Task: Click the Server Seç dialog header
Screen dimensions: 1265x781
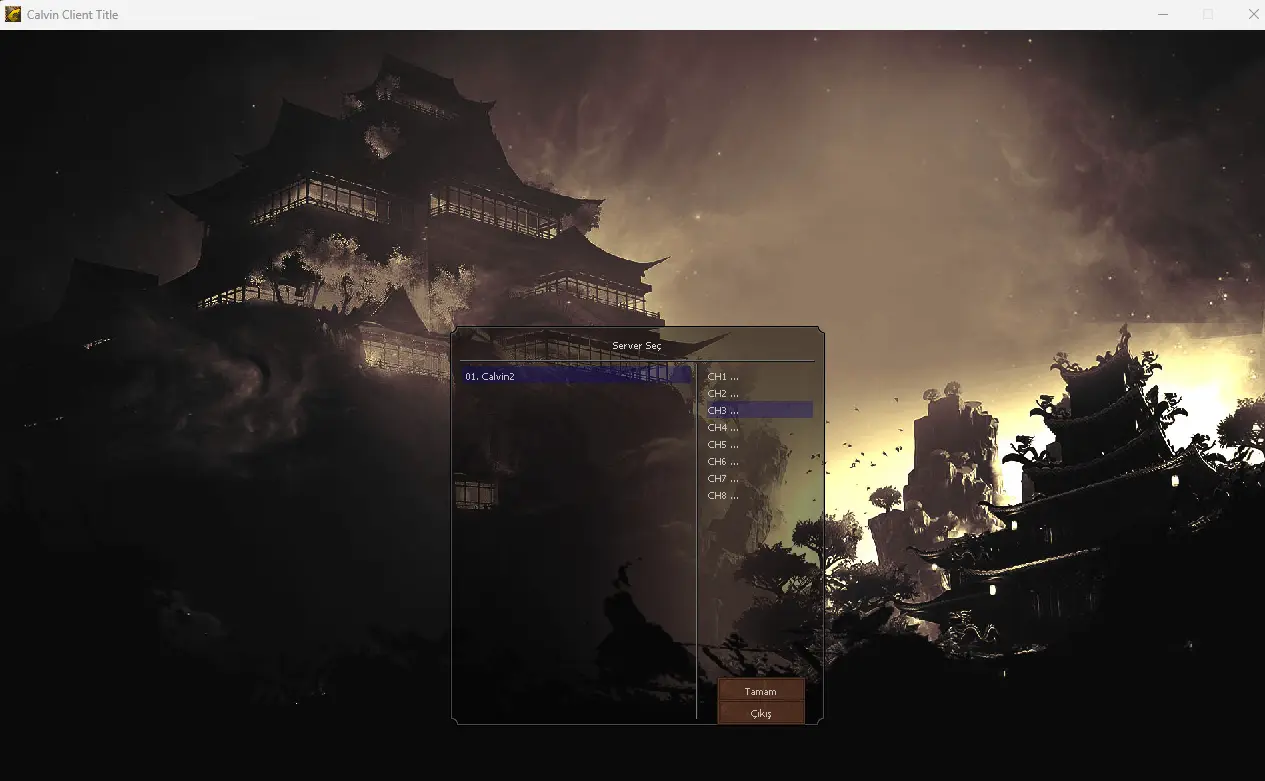Action: tap(637, 346)
